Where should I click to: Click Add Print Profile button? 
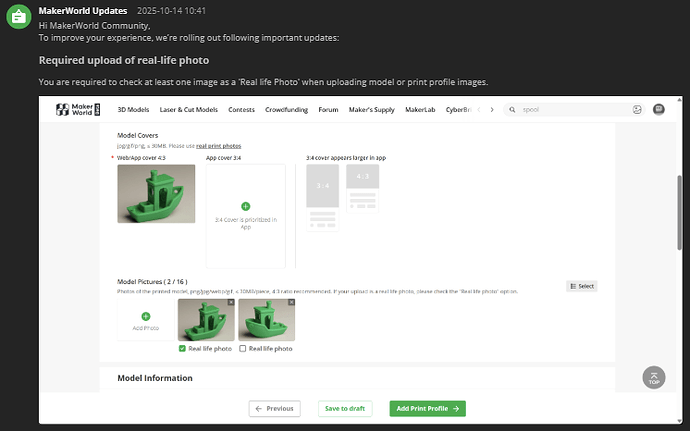[x=428, y=409]
